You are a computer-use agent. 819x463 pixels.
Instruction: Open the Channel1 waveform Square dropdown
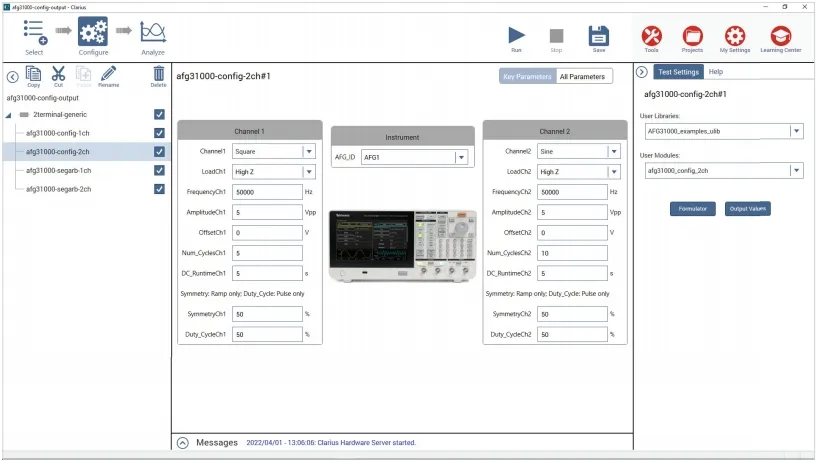click(309, 152)
